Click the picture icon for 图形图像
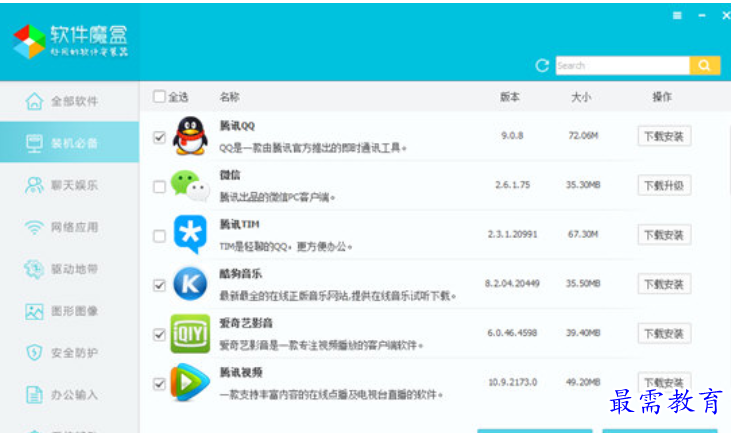The width and height of the screenshot is (731, 433). 34,311
